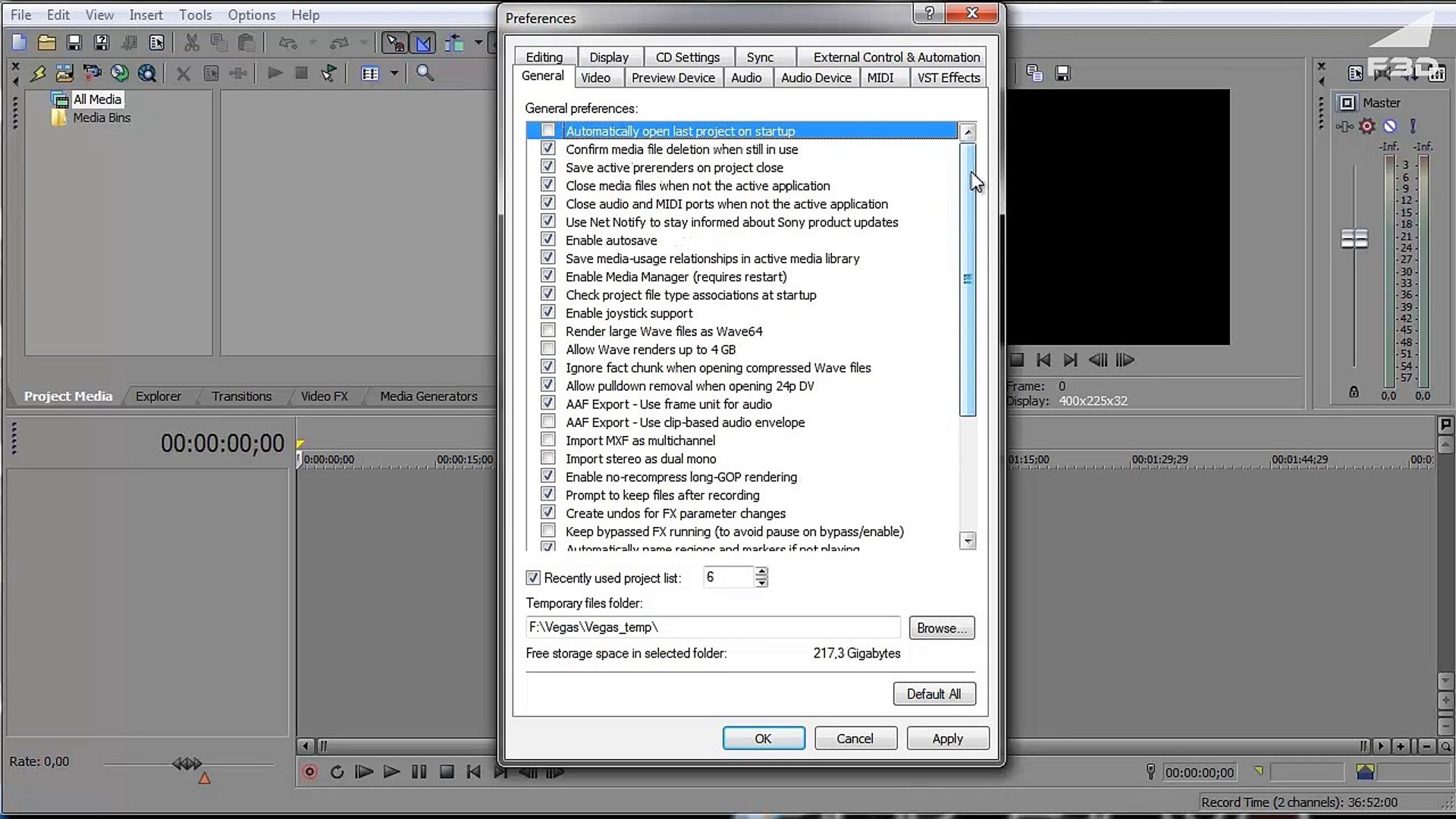Viewport: 1456px width, 819px height.
Task: Click OK in the Preferences dialog
Action: (x=764, y=739)
